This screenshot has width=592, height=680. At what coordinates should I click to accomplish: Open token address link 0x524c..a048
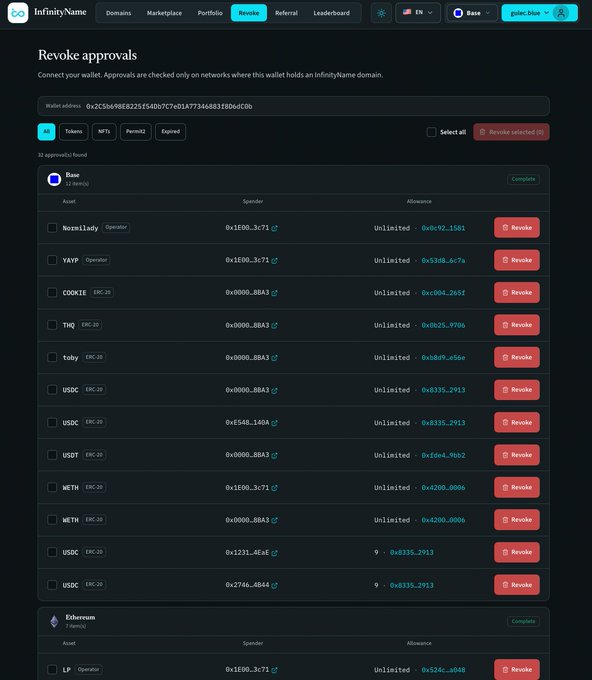click(443, 670)
